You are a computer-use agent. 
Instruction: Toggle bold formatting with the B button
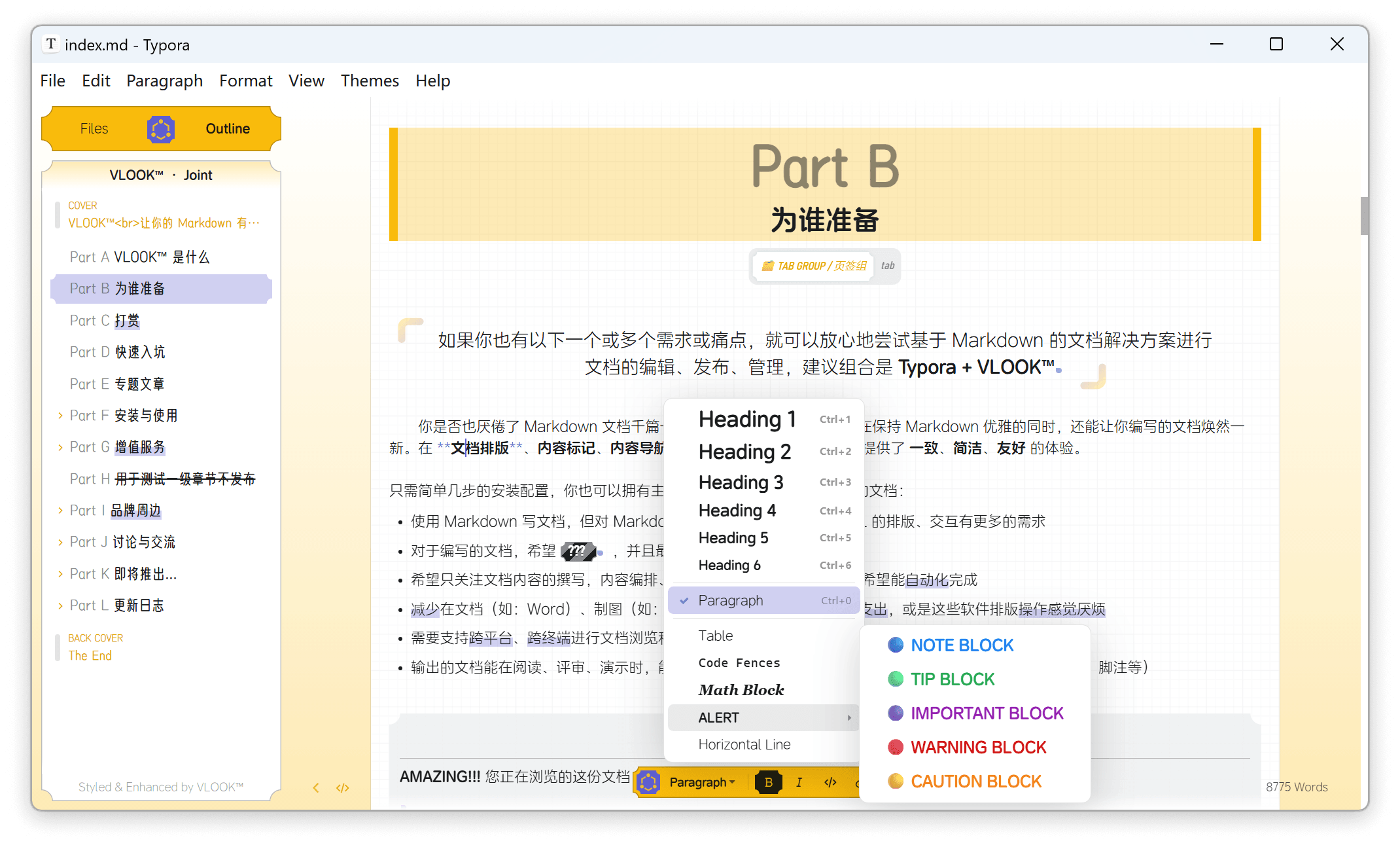point(769,782)
